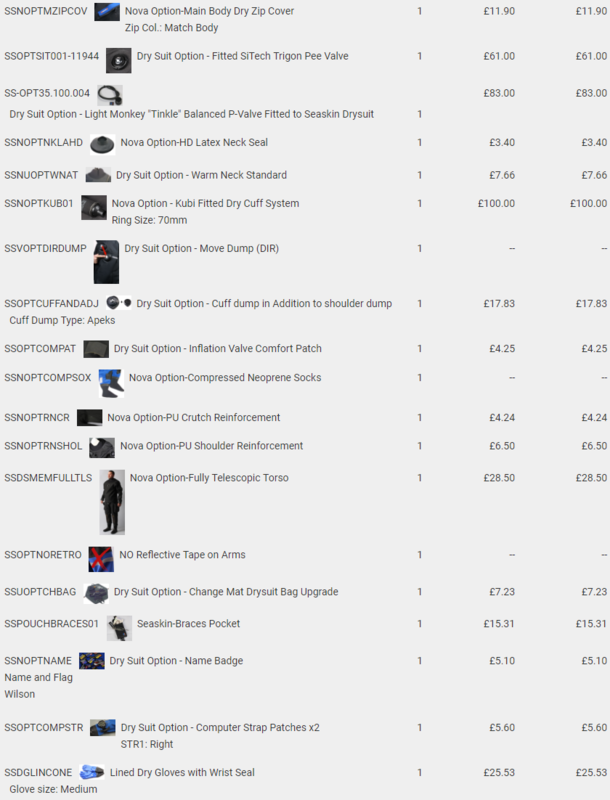The image size is (610, 800).
Task: Select SKU code SSOPTCOMPSTR
Action: point(44,728)
